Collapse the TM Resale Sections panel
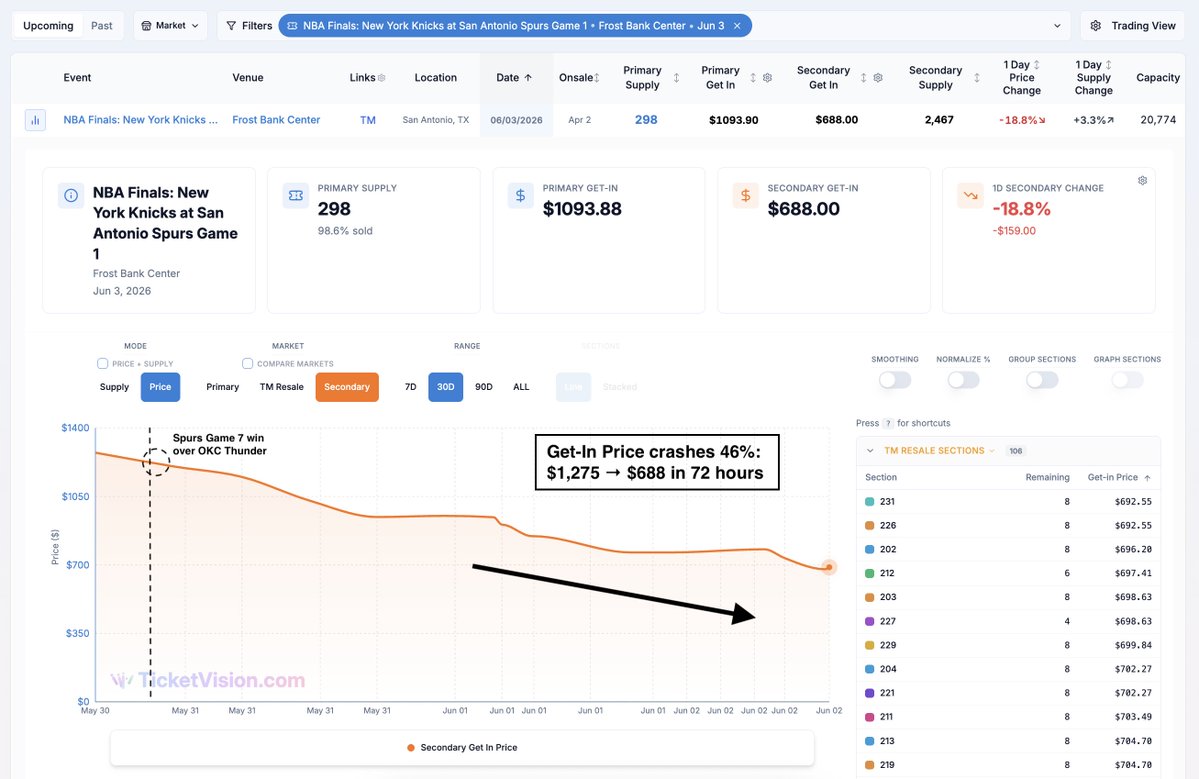1199x779 pixels. point(870,451)
